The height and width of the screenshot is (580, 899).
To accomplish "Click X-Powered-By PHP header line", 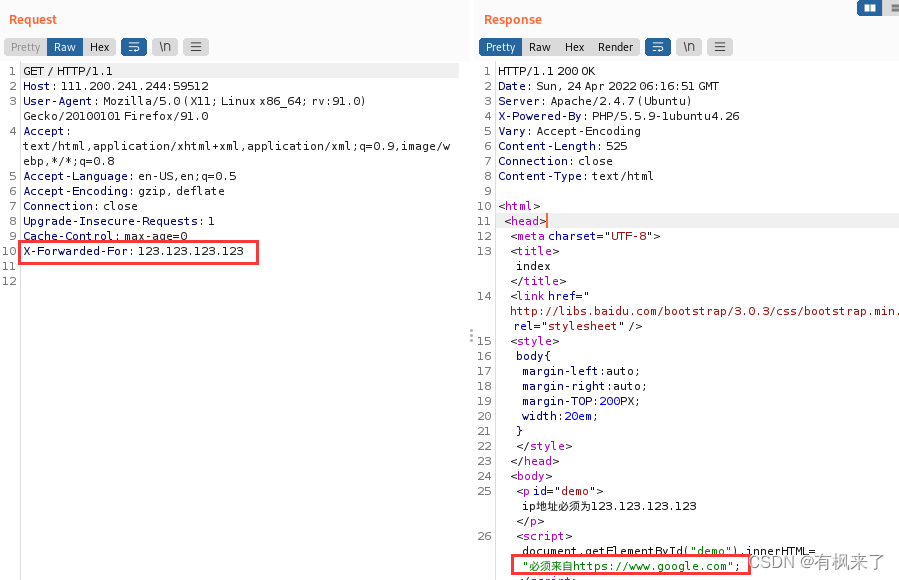I will click(x=619, y=116).
